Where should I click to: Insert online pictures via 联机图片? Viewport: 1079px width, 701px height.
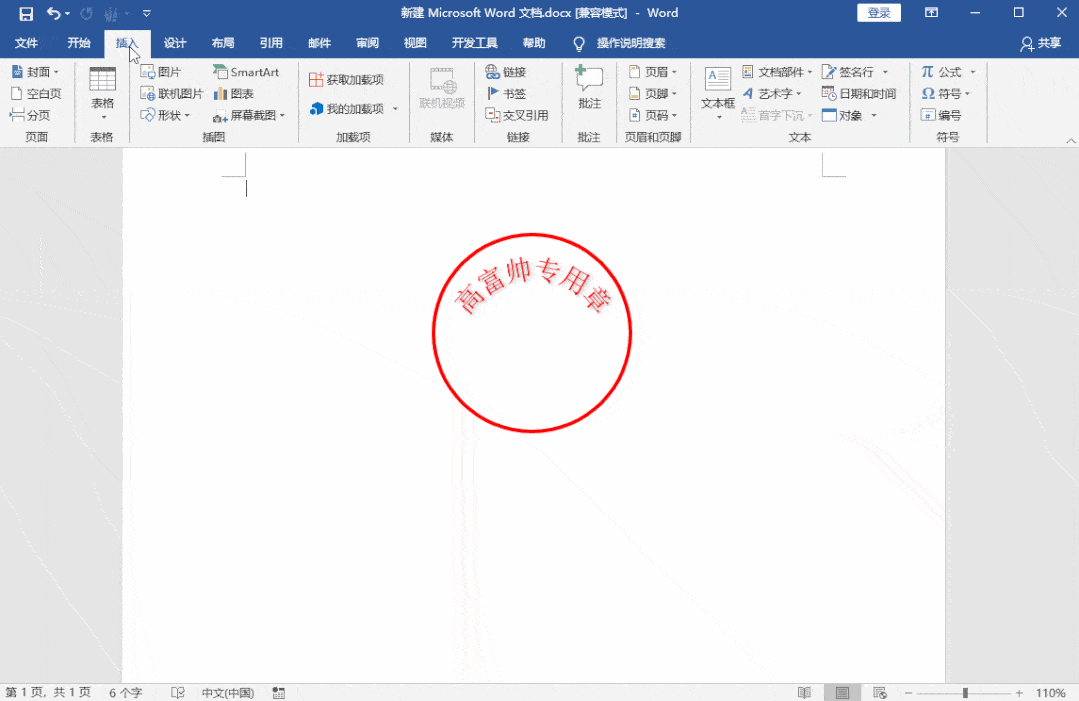171,94
